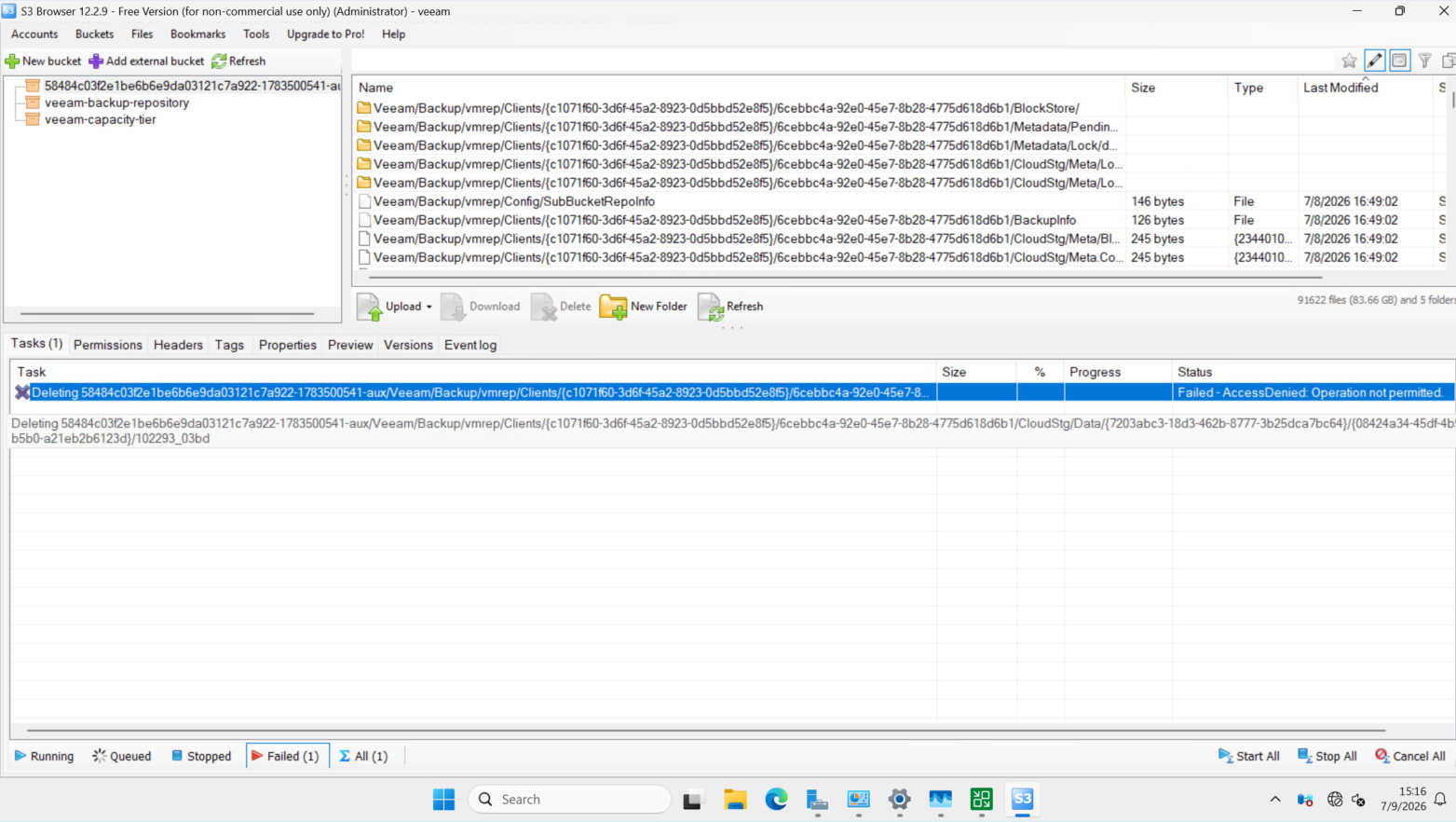Filter tasks by Stopped
Image resolution: width=1456 pixels, height=822 pixels.
[200, 756]
